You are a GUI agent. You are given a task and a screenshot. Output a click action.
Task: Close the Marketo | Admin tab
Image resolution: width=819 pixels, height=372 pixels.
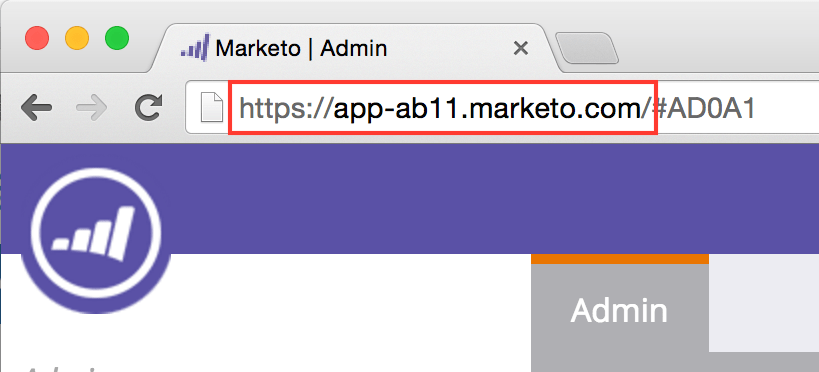tap(521, 49)
